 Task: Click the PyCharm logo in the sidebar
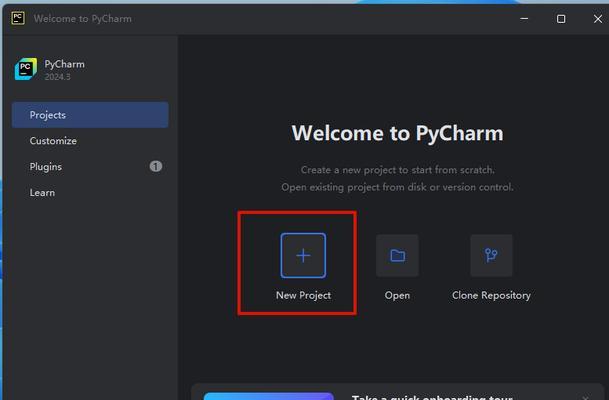26,69
